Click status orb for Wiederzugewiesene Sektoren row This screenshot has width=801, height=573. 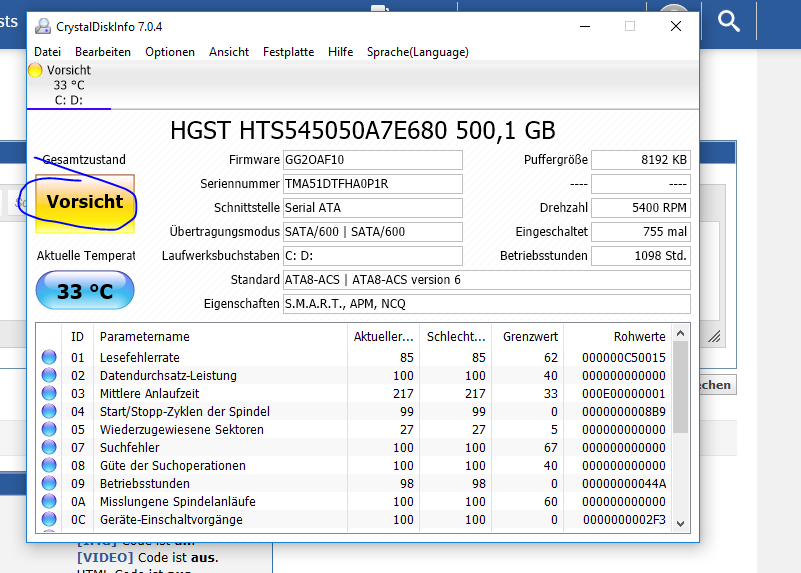[49, 429]
